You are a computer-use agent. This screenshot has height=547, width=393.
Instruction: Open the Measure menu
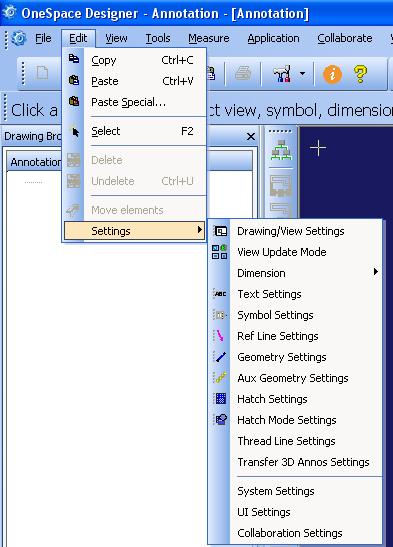[209, 38]
